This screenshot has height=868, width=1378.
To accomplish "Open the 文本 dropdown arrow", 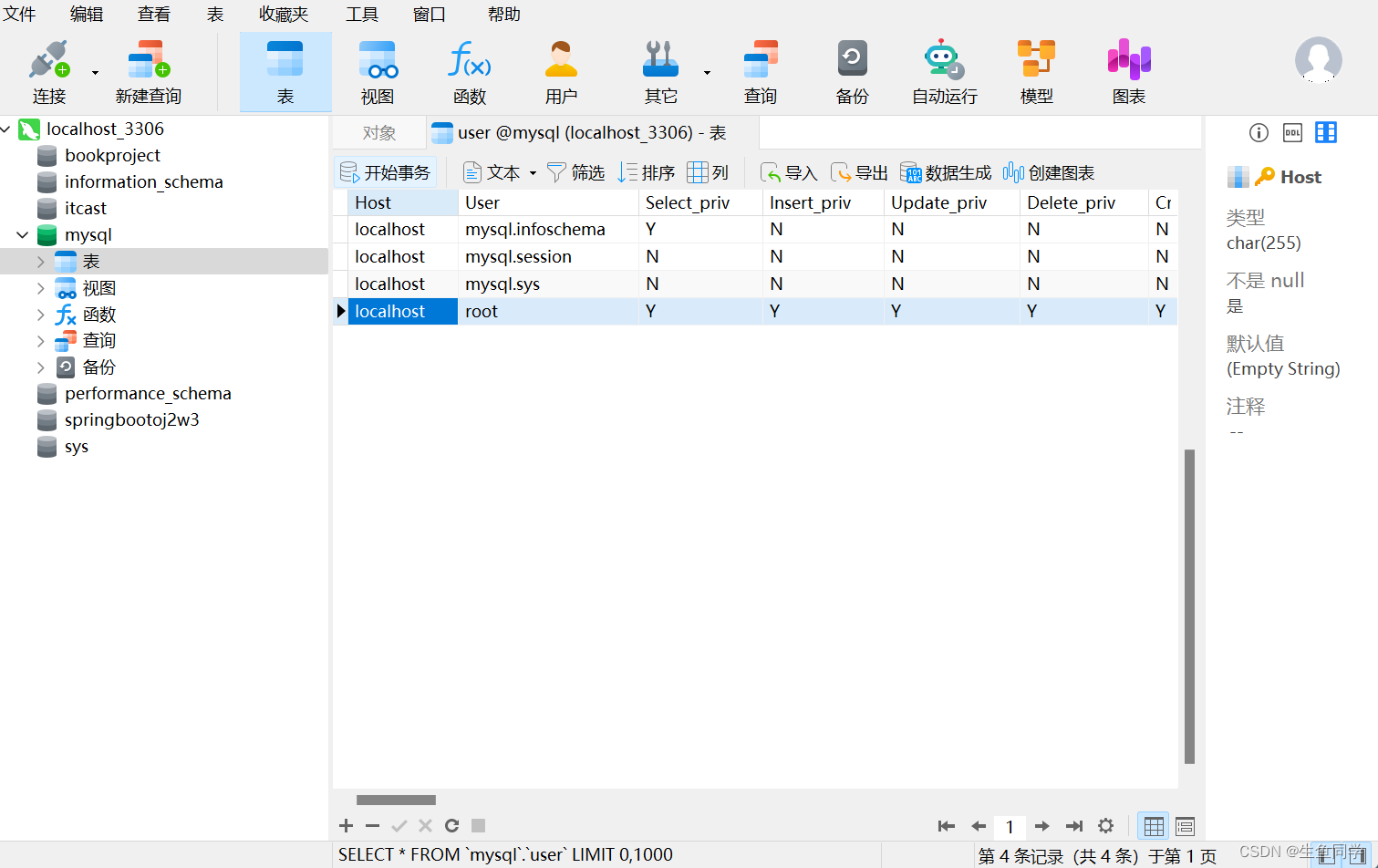I will click(x=533, y=173).
